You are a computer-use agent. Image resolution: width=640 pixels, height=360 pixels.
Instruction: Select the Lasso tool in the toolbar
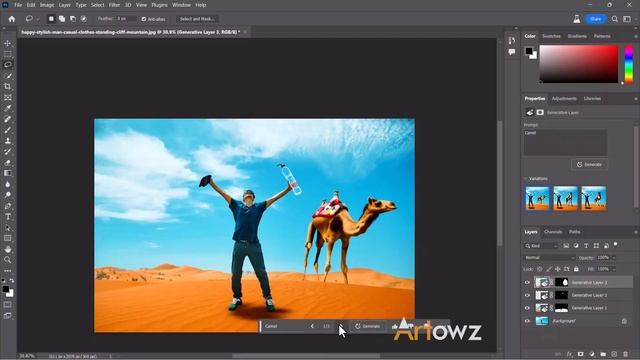click(x=7, y=64)
